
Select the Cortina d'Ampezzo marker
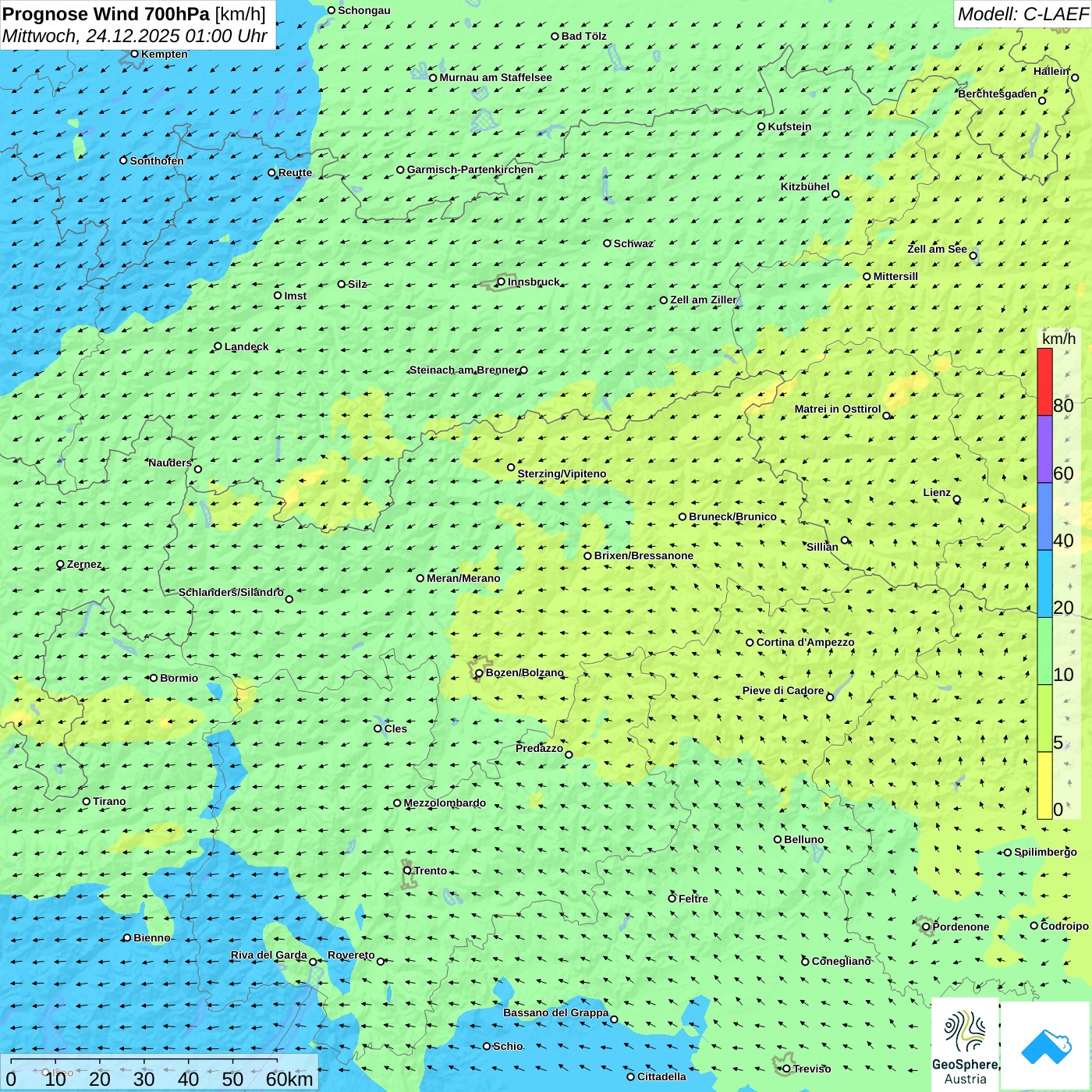click(x=750, y=643)
